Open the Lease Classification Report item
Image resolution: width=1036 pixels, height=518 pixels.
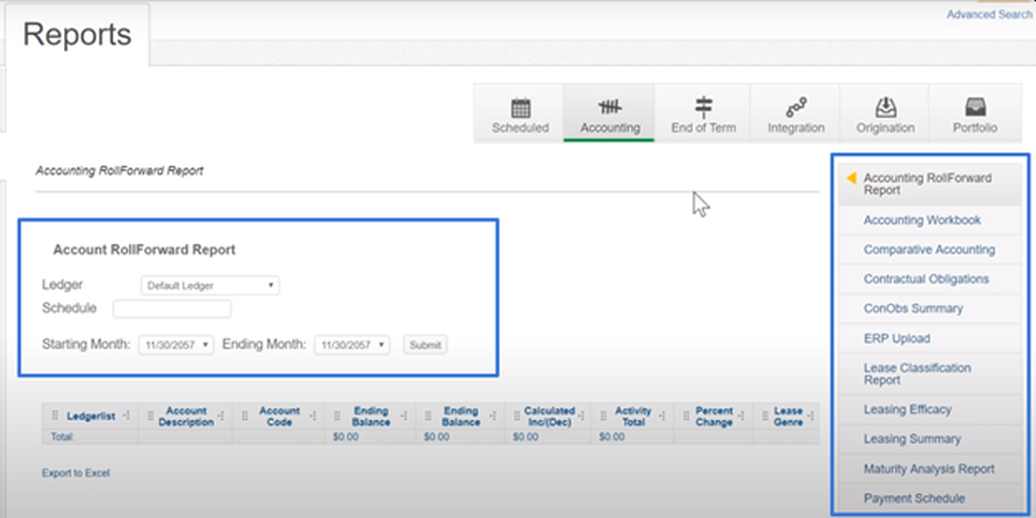click(x=917, y=374)
